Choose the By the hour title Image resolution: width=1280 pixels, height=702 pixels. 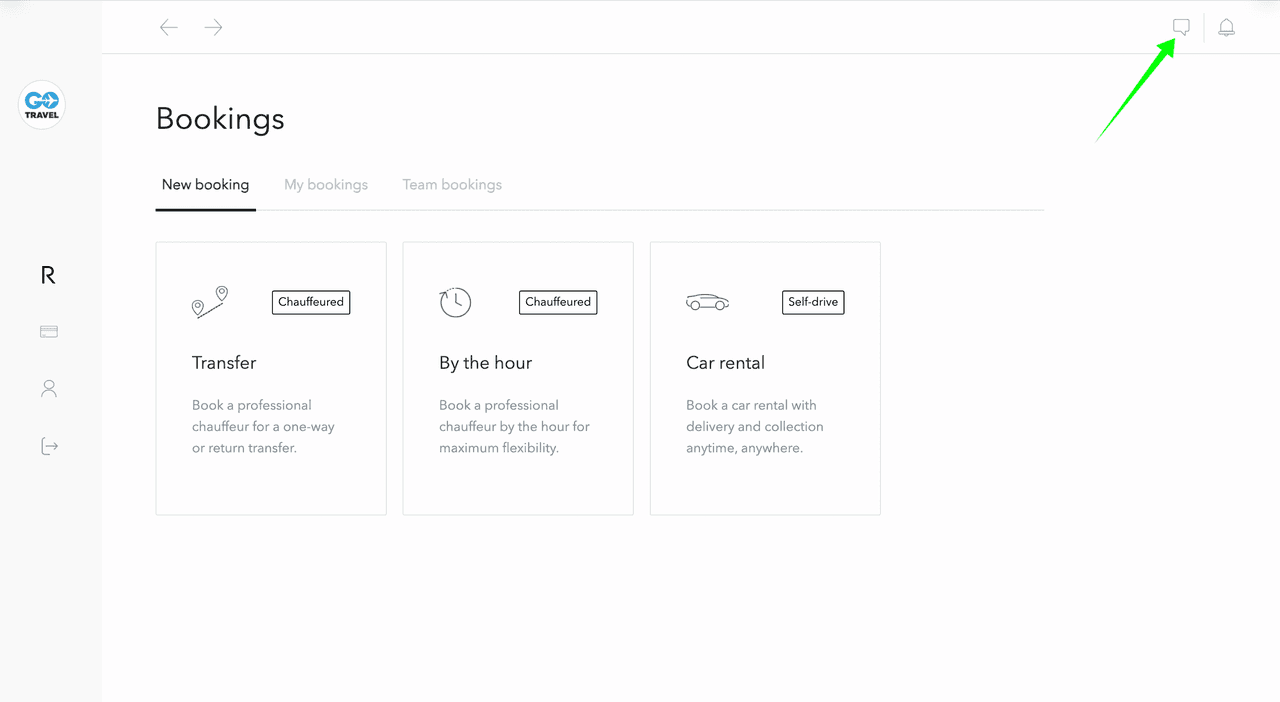coord(485,363)
